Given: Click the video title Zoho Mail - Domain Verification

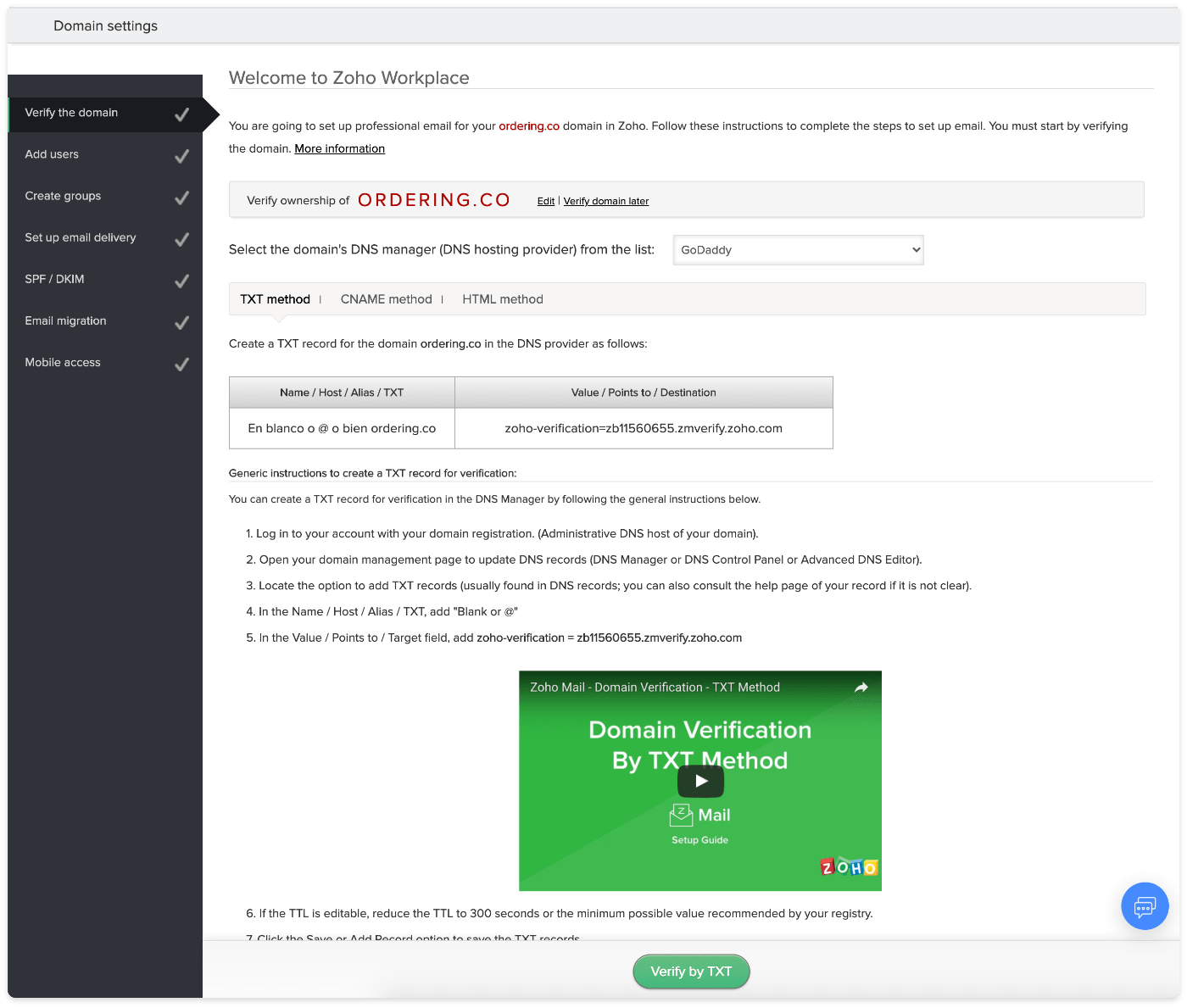Looking at the screenshot, I should click(x=655, y=688).
